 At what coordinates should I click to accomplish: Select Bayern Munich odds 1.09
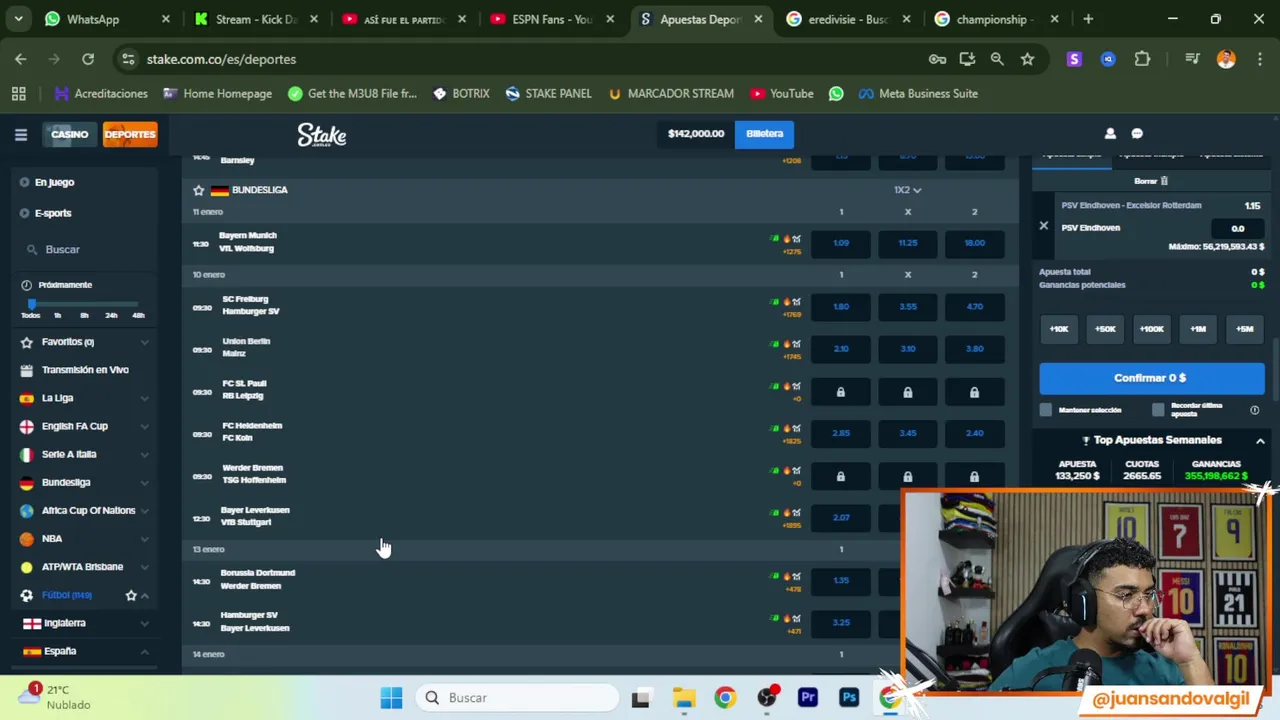pos(841,243)
